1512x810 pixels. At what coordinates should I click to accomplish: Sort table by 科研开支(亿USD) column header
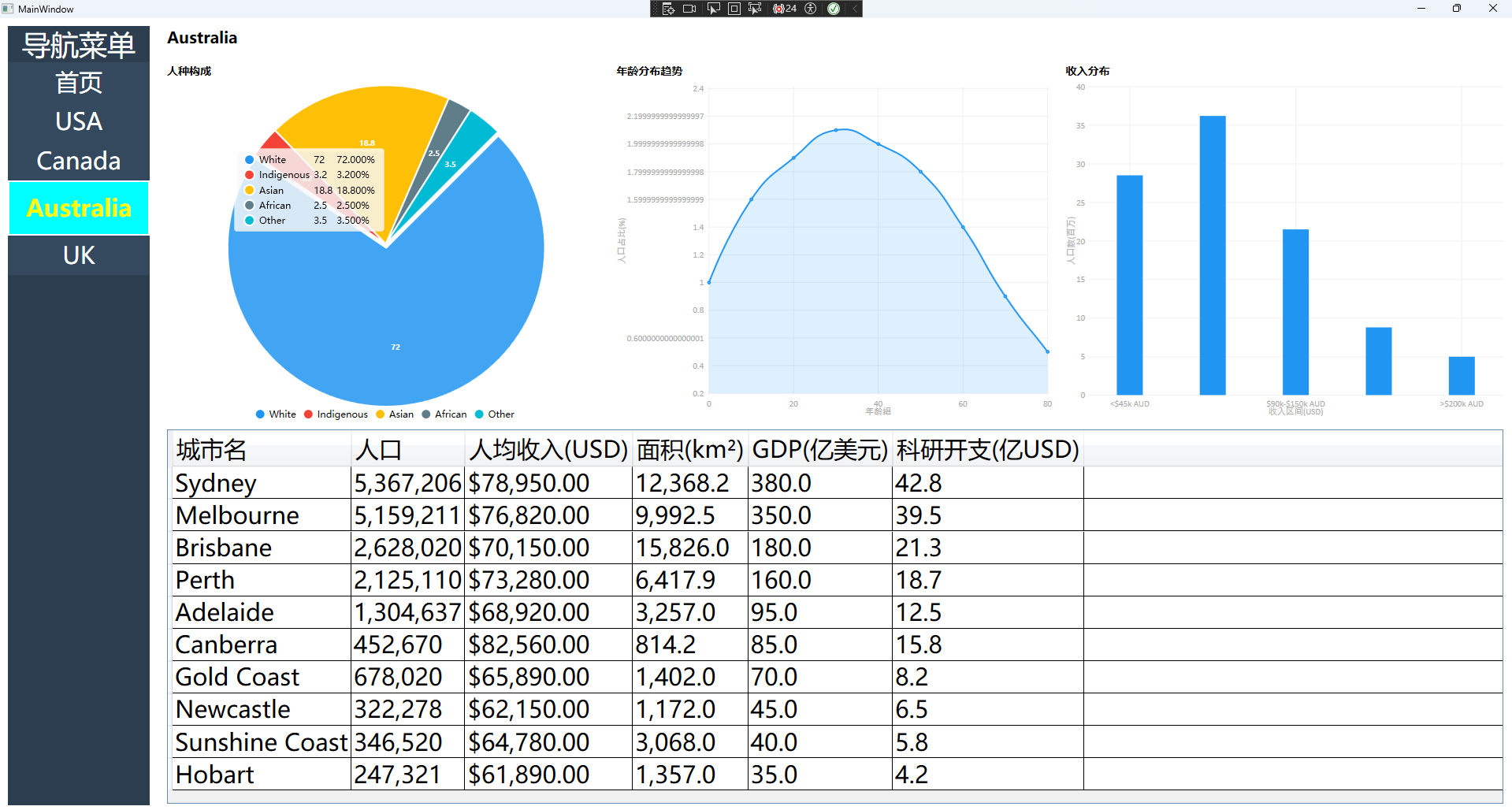[988, 449]
